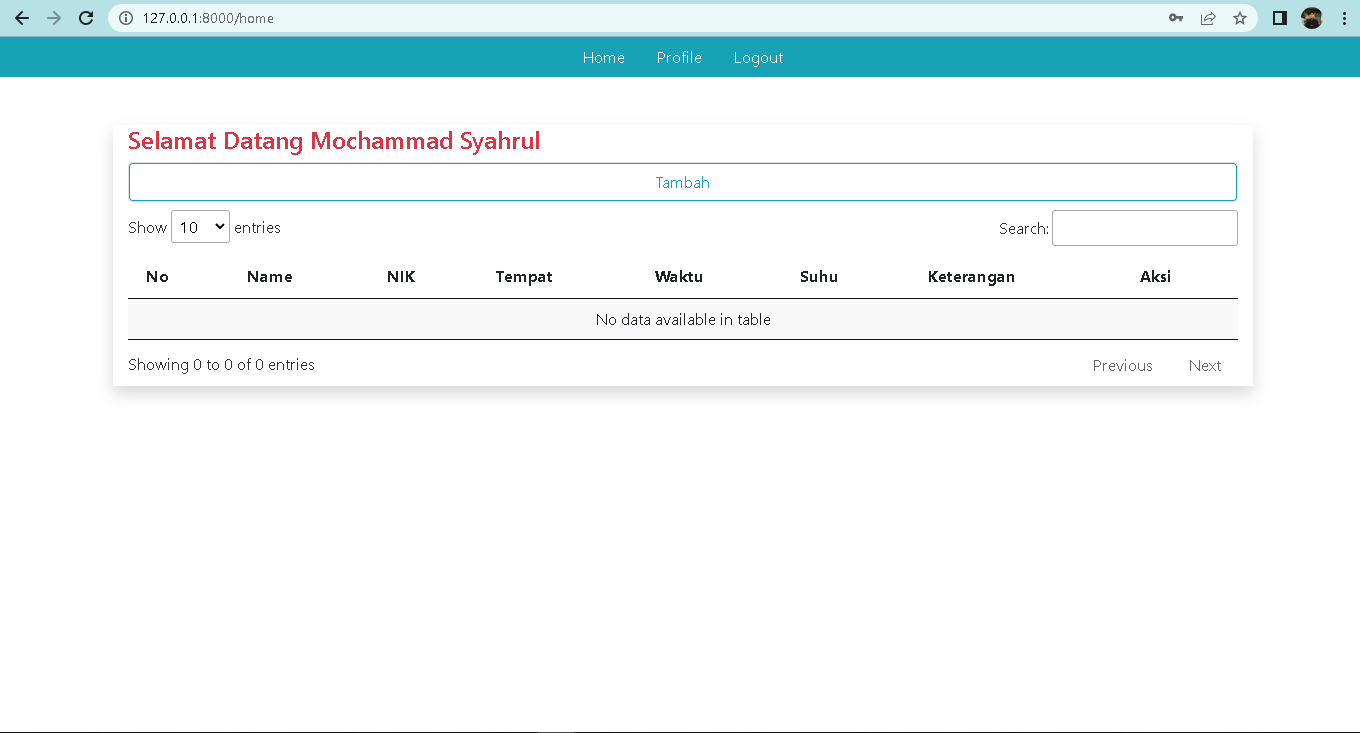Toggle the browser side panel icon
The height and width of the screenshot is (733, 1360).
tap(1279, 18)
